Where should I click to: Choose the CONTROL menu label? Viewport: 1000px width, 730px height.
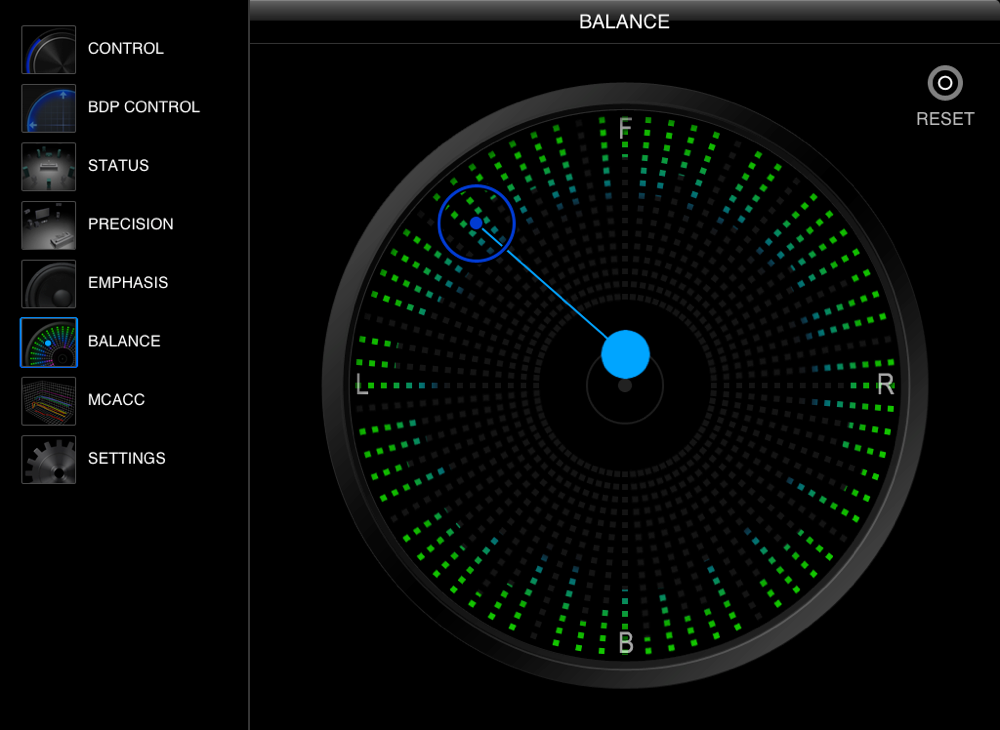pos(126,48)
